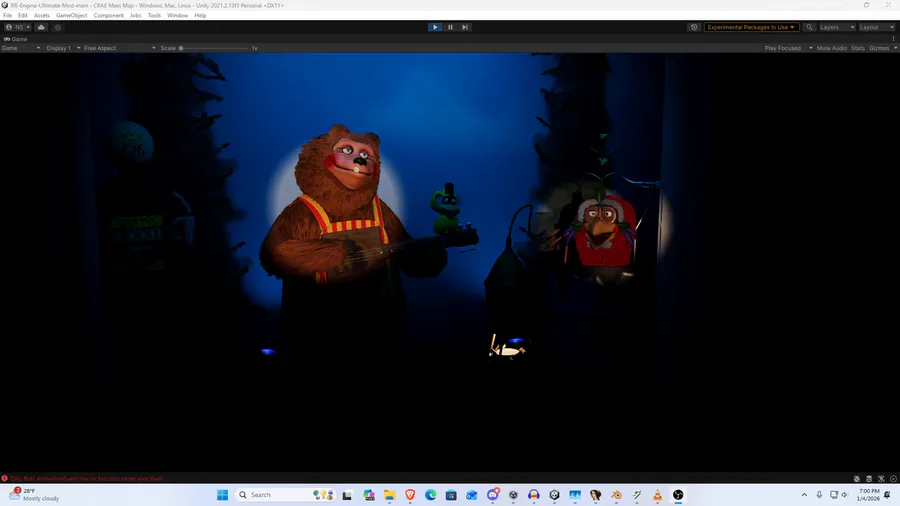Open the GameObject menu
The height and width of the screenshot is (506, 900).
point(71,15)
